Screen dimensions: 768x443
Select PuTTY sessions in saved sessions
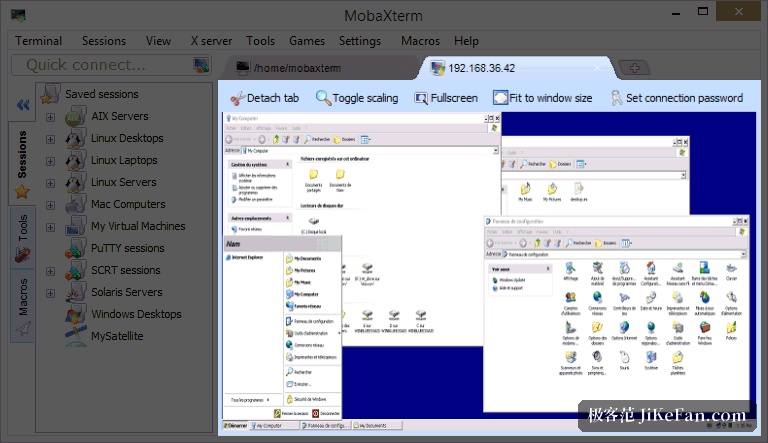tap(127, 248)
